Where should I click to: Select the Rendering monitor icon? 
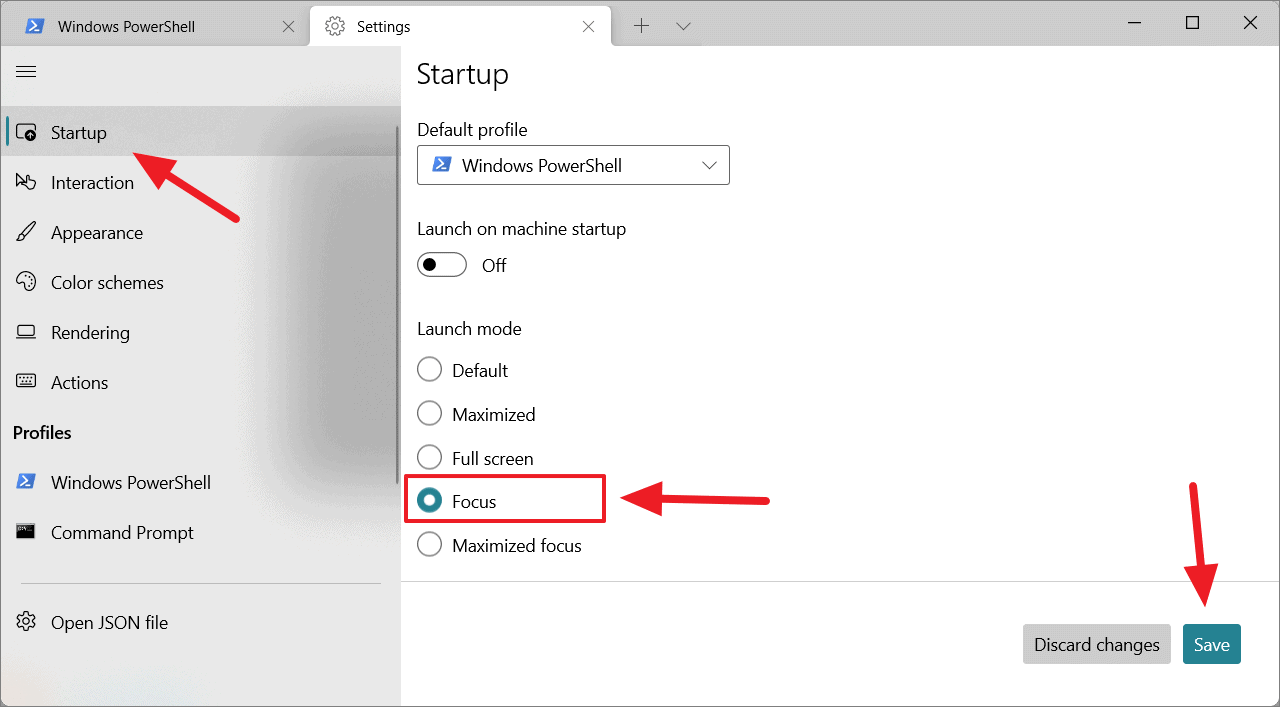click(27, 332)
